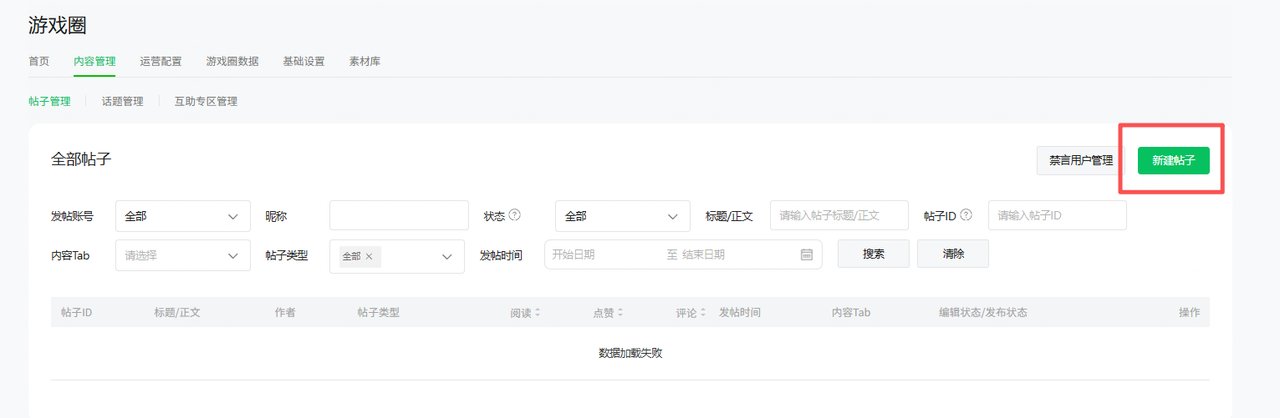Screen dimensions: 1280x418
Task: Click the 帖子ID input field
Action: [x=1057, y=215]
